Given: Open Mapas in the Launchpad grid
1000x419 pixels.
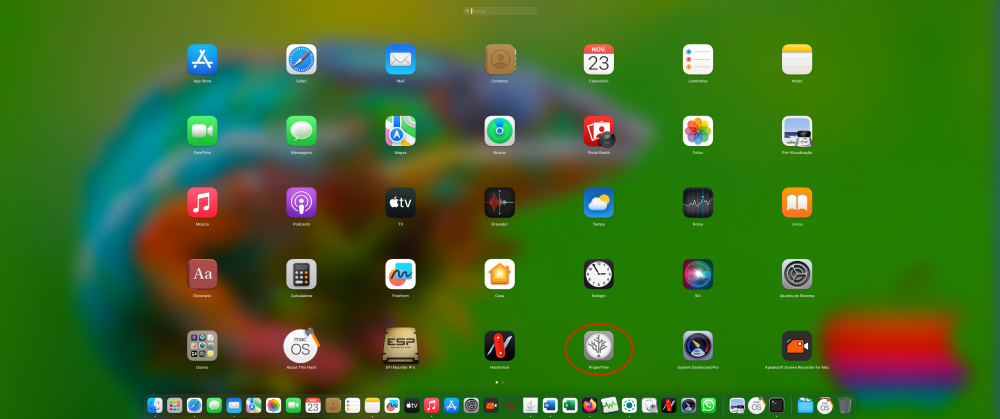Looking at the screenshot, I should click(x=401, y=131).
